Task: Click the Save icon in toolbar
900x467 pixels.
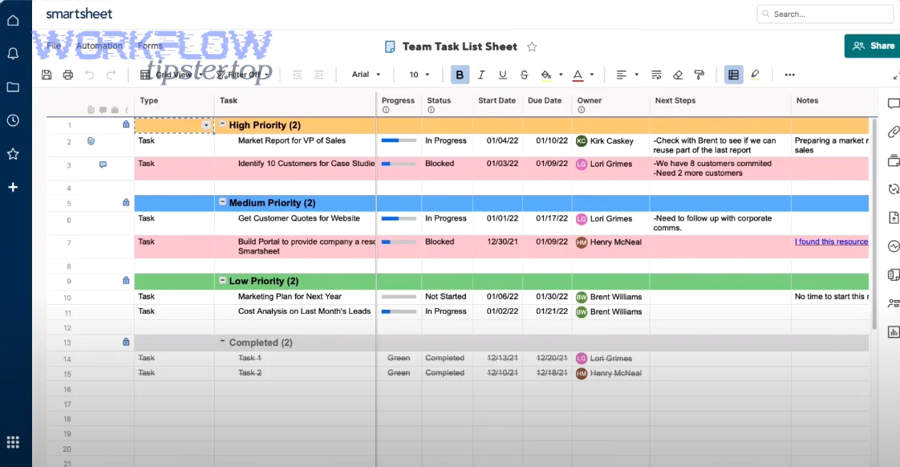Action: pyautogui.click(x=47, y=75)
